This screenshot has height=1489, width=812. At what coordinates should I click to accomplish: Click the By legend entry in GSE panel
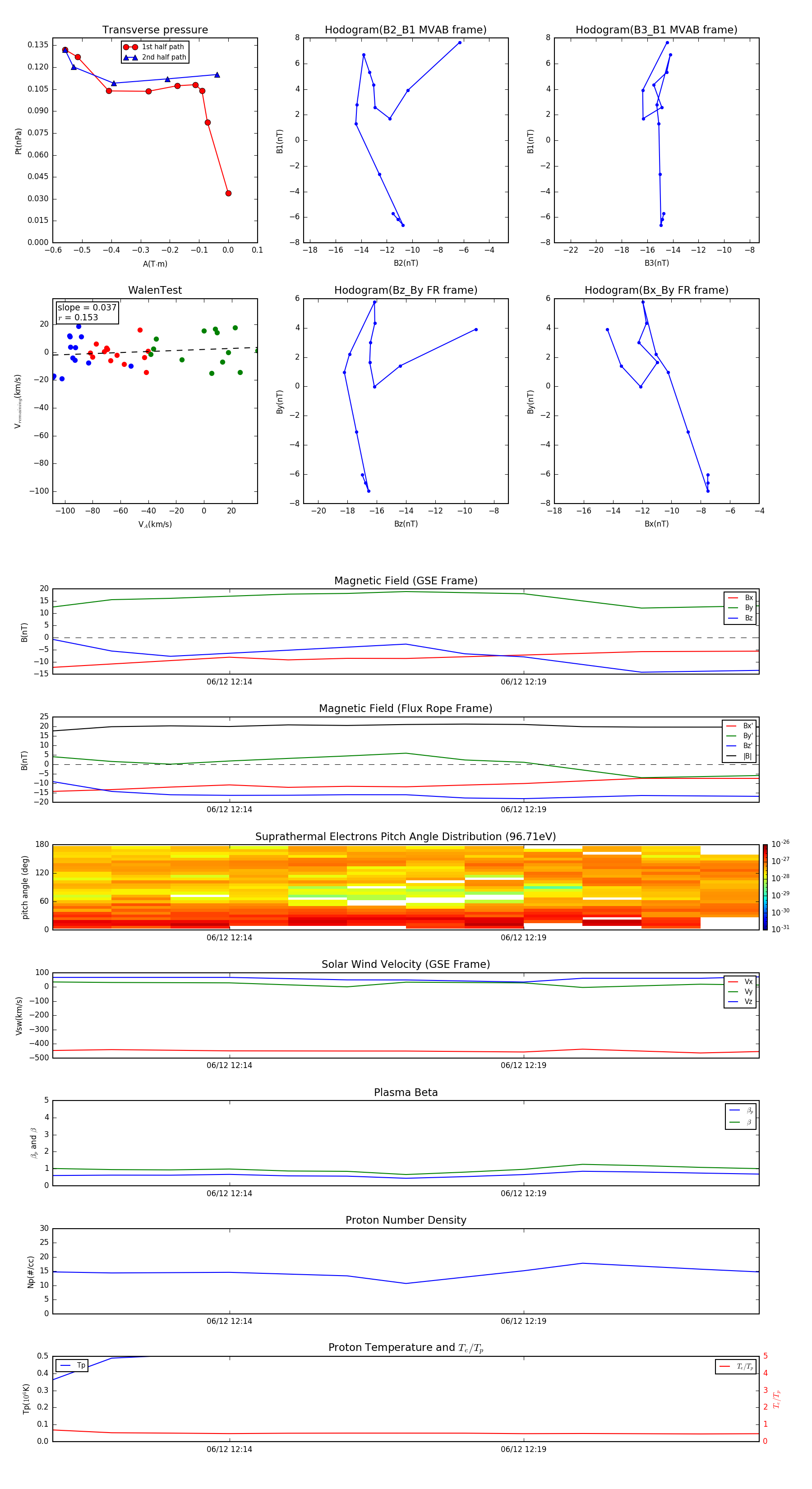(740, 608)
